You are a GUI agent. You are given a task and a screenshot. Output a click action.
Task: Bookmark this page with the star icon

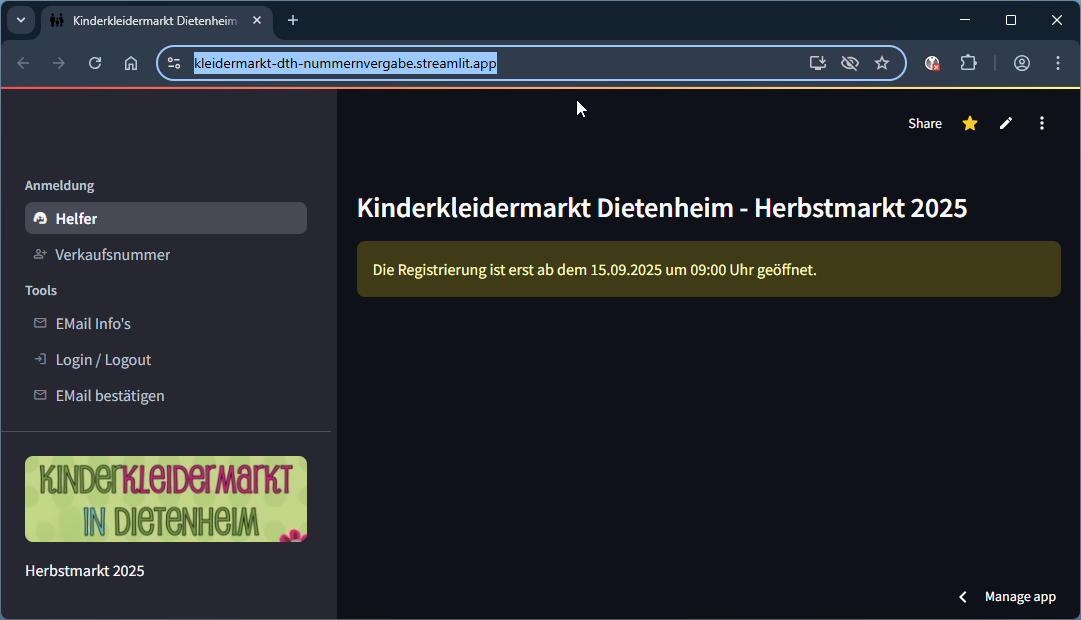[882, 63]
